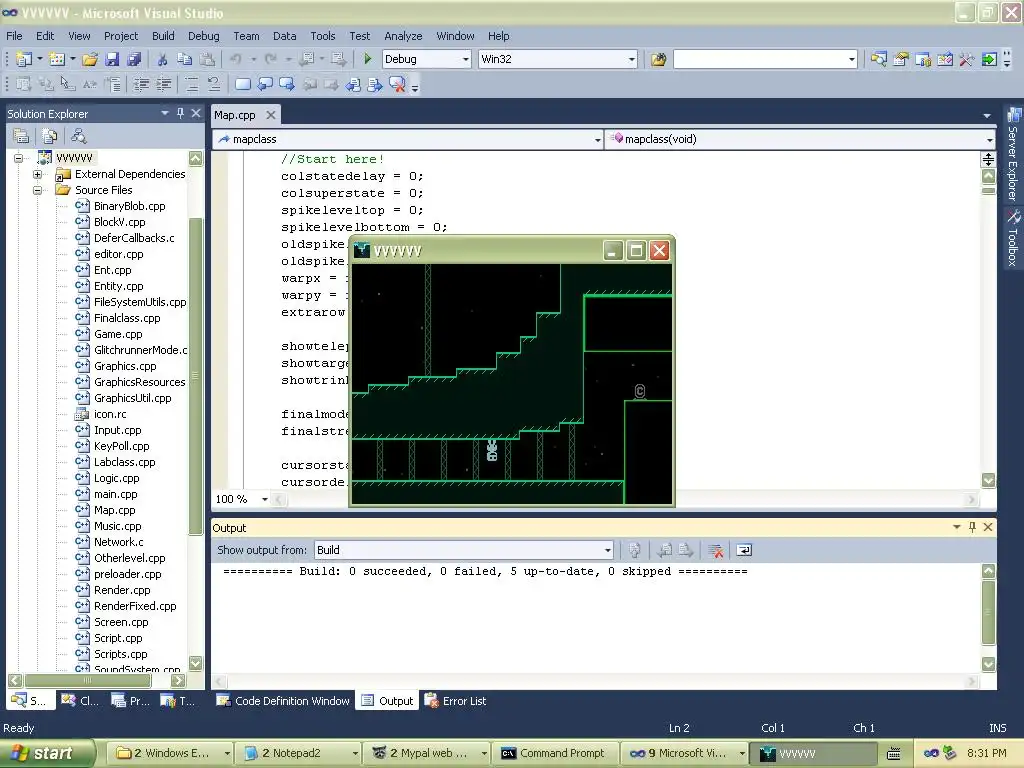Open Solution Explorer from toolbar icon
This screenshot has height=768, width=1024.
tap(879, 59)
